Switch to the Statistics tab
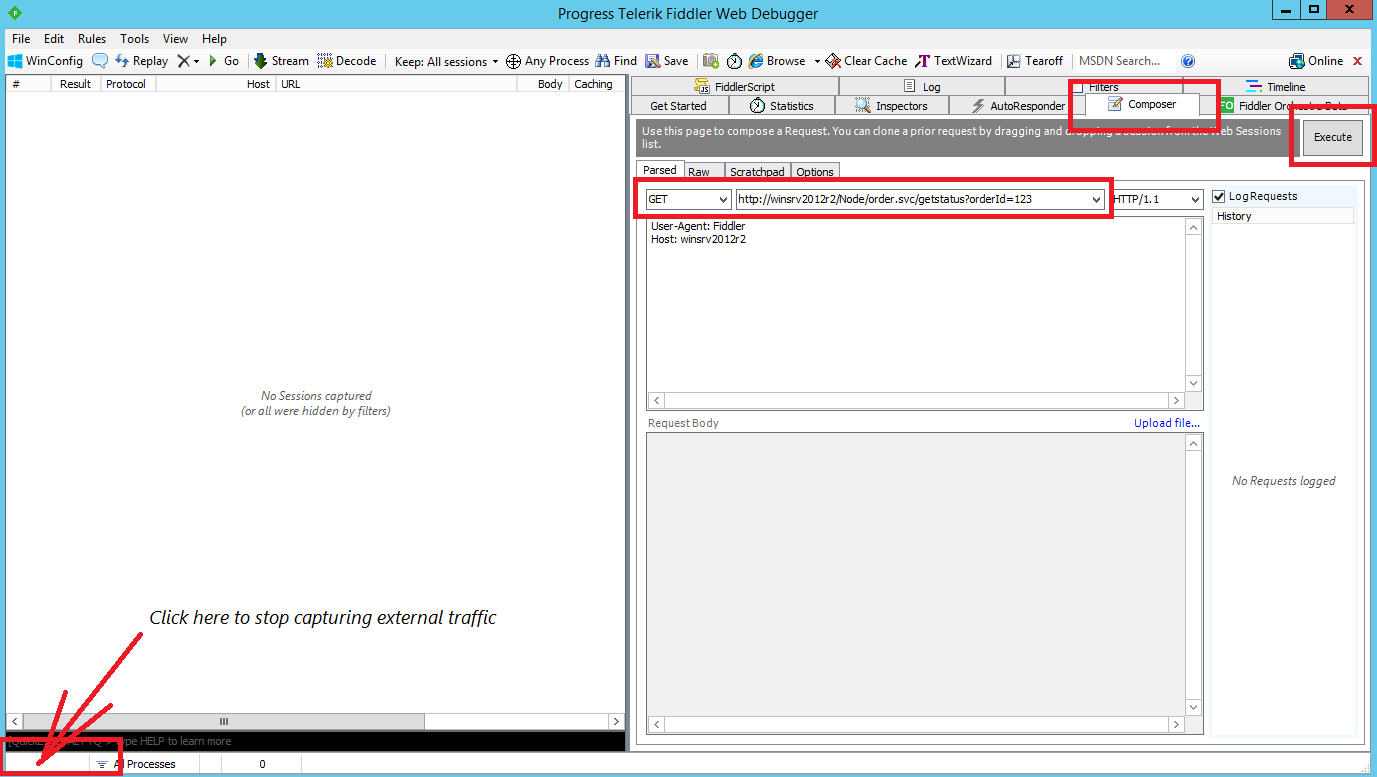The image size is (1377, 777). [781, 106]
